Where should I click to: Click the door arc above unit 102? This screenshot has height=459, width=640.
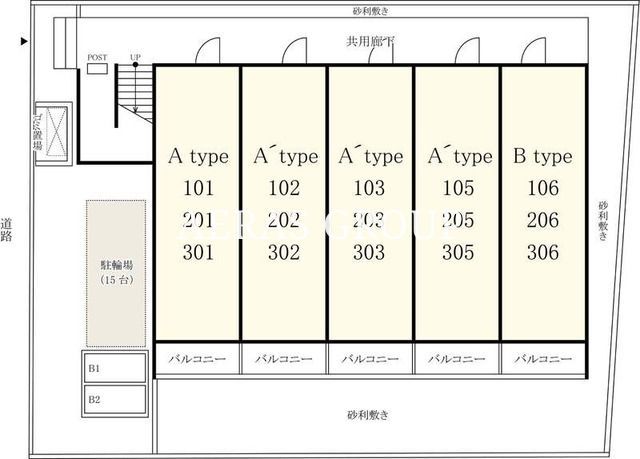pyautogui.click(x=294, y=51)
